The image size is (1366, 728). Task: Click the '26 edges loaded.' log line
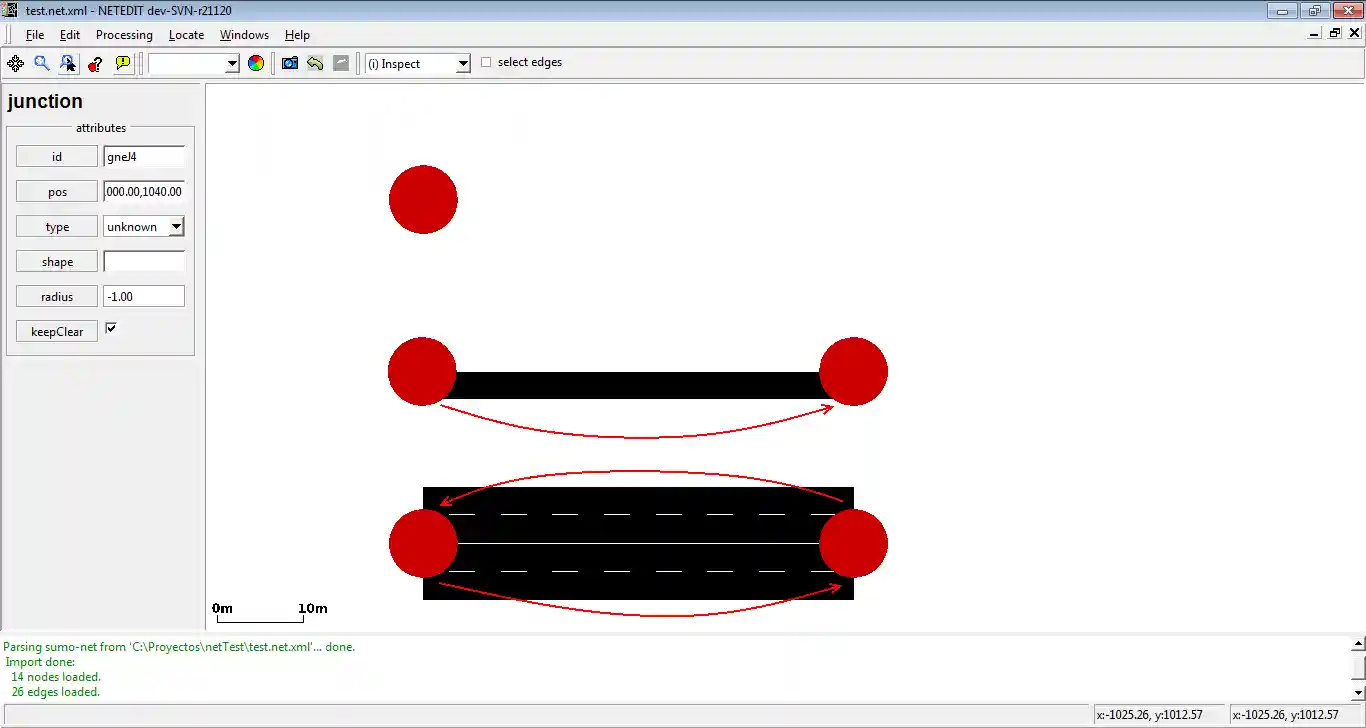(x=56, y=692)
